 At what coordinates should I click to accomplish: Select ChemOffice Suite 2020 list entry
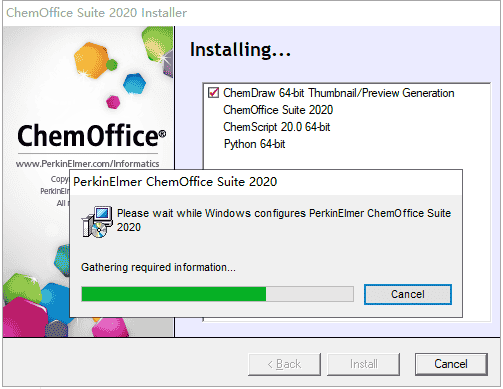278,110
